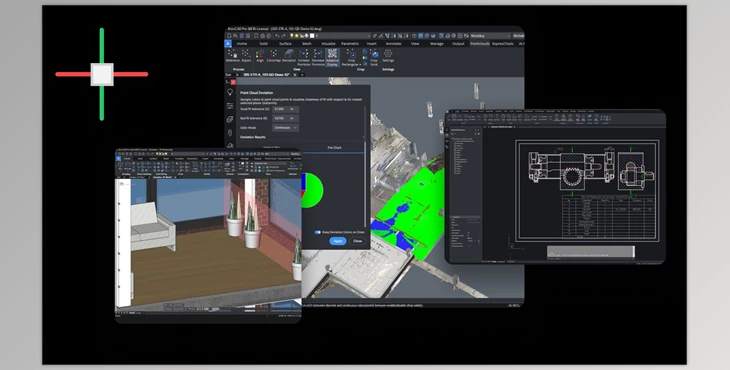
Task: Toggle Adaptive Display in the ribbon
Action: 332,57
